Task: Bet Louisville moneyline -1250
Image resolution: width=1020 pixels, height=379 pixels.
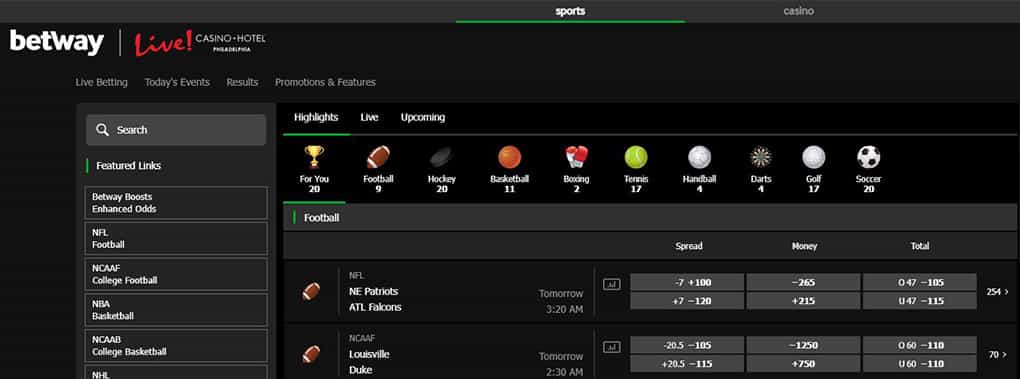Action: 803,345
